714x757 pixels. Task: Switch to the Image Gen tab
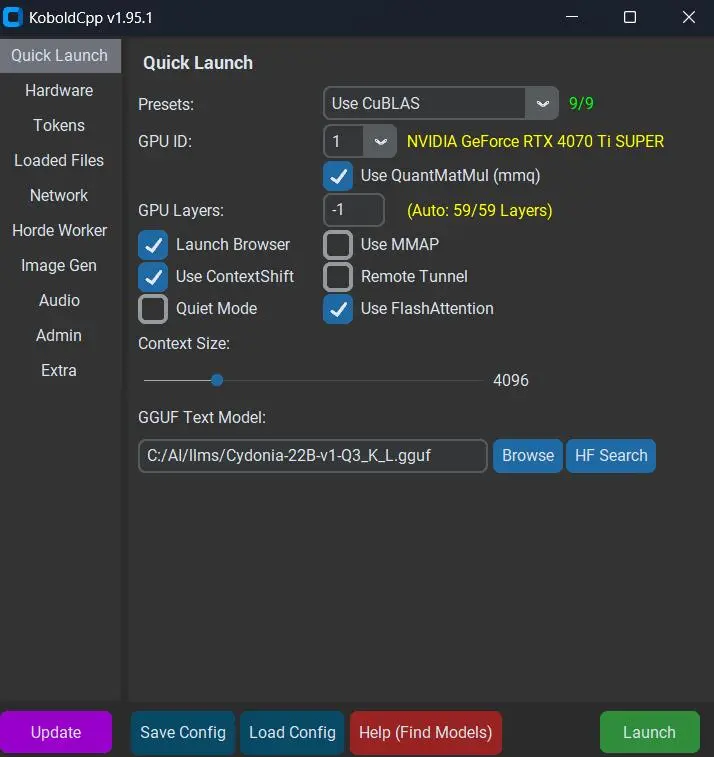tap(59, 266)
